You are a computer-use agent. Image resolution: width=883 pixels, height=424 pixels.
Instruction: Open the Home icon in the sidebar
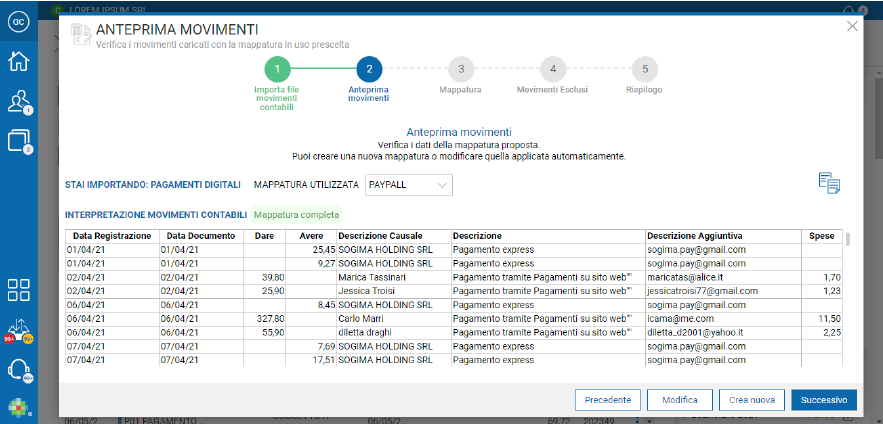tap(19, 60)
